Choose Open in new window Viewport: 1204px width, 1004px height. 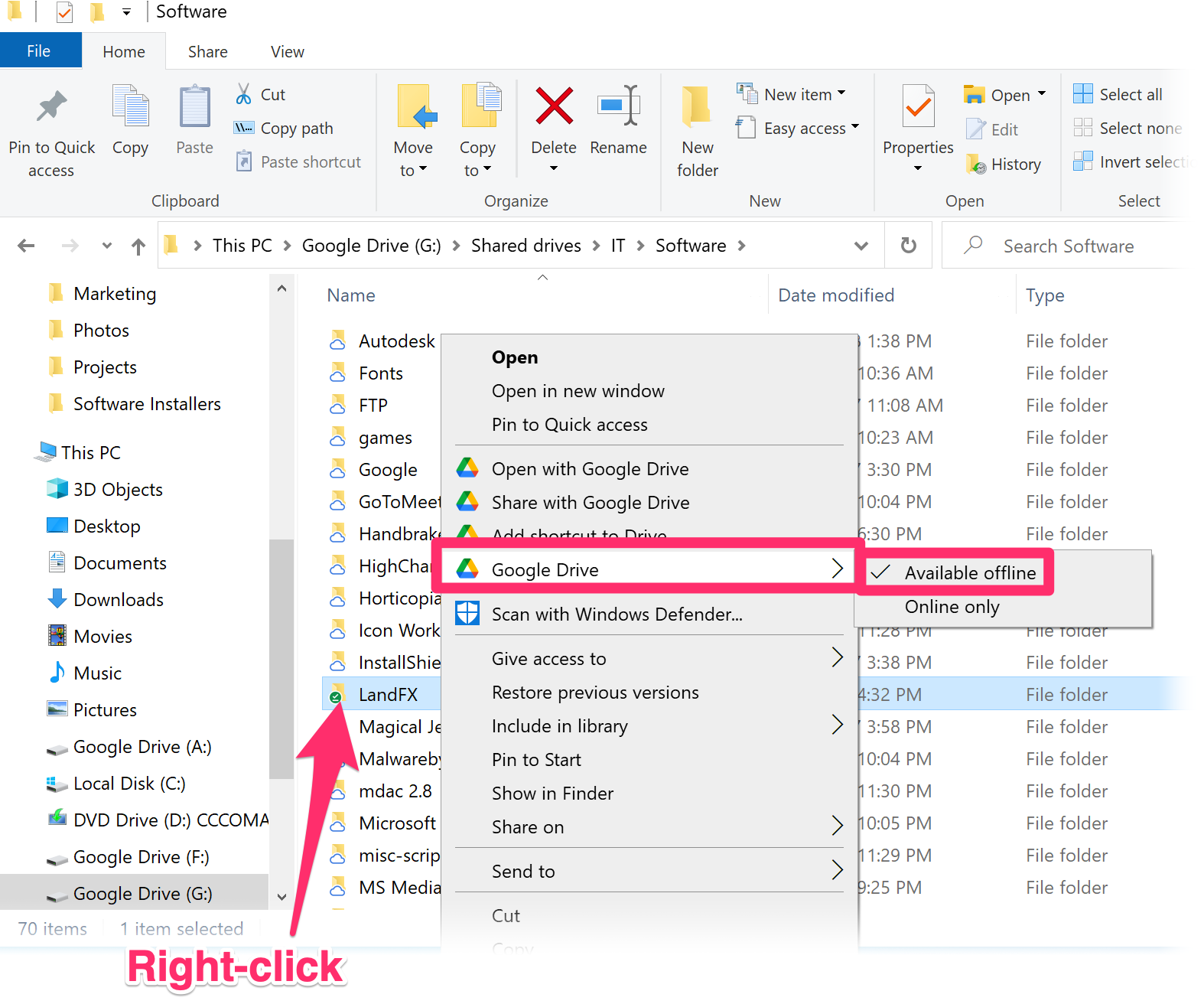[x=578, y=391]
